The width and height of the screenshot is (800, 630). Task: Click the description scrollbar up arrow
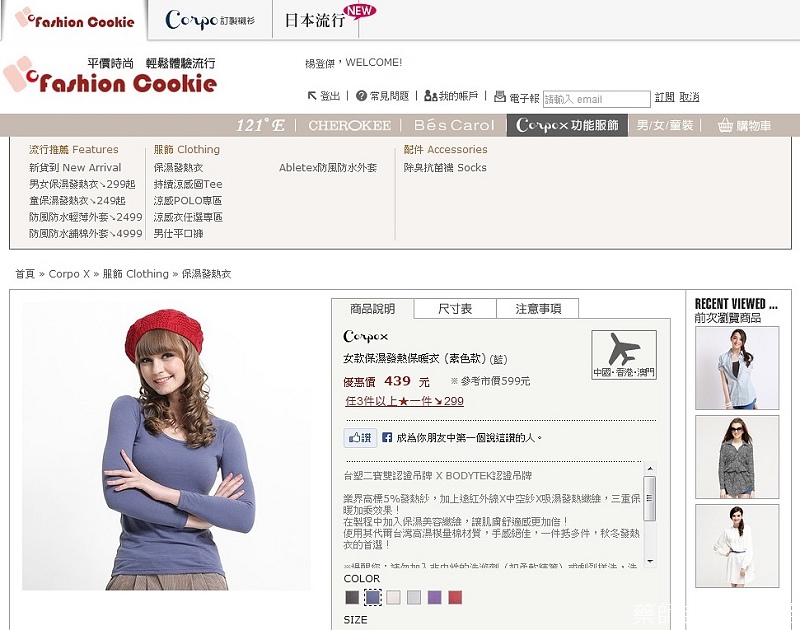649,468
